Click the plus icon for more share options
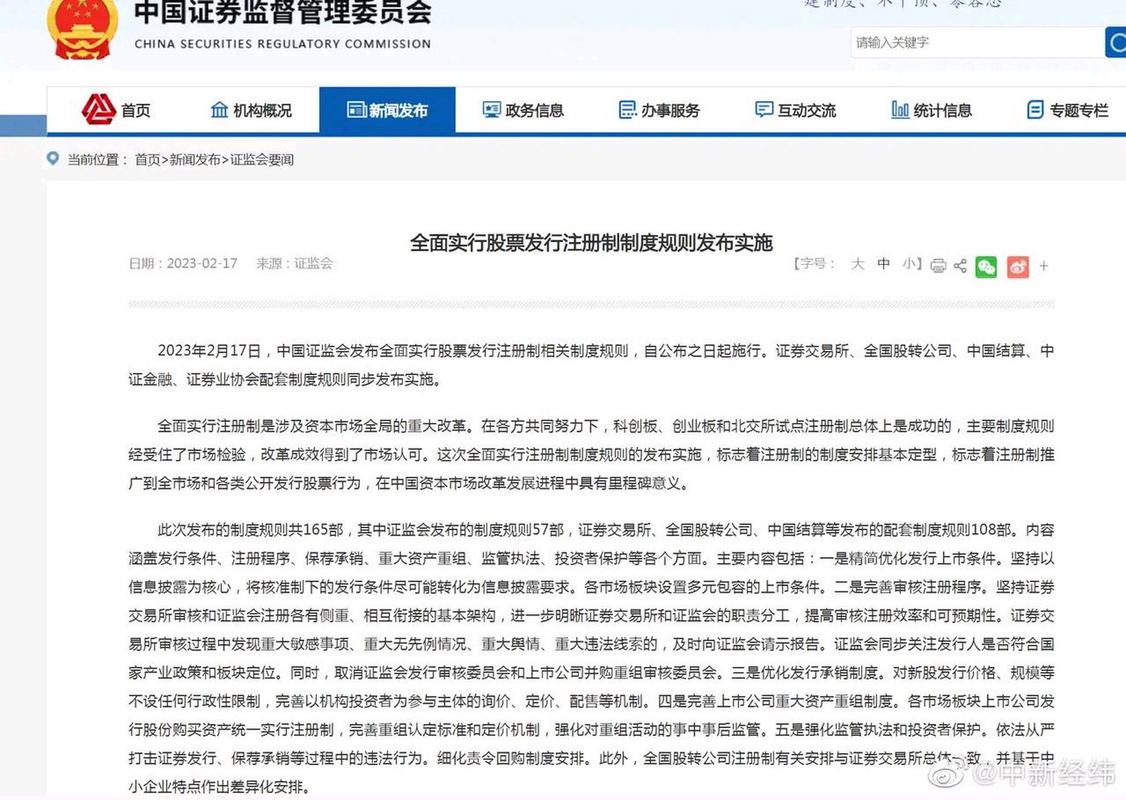 tap(1045, 266)
